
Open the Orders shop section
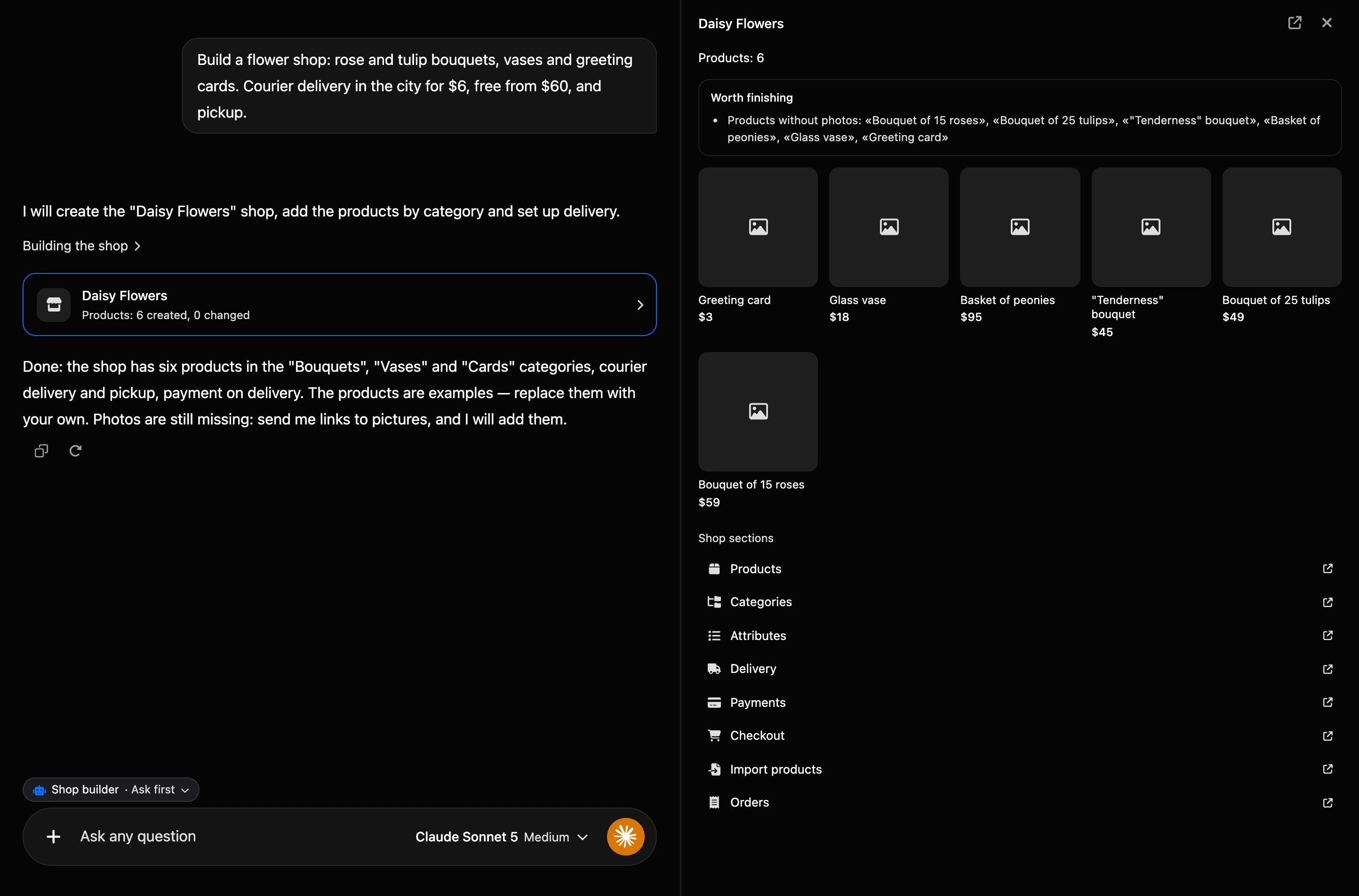(1020, 802)
